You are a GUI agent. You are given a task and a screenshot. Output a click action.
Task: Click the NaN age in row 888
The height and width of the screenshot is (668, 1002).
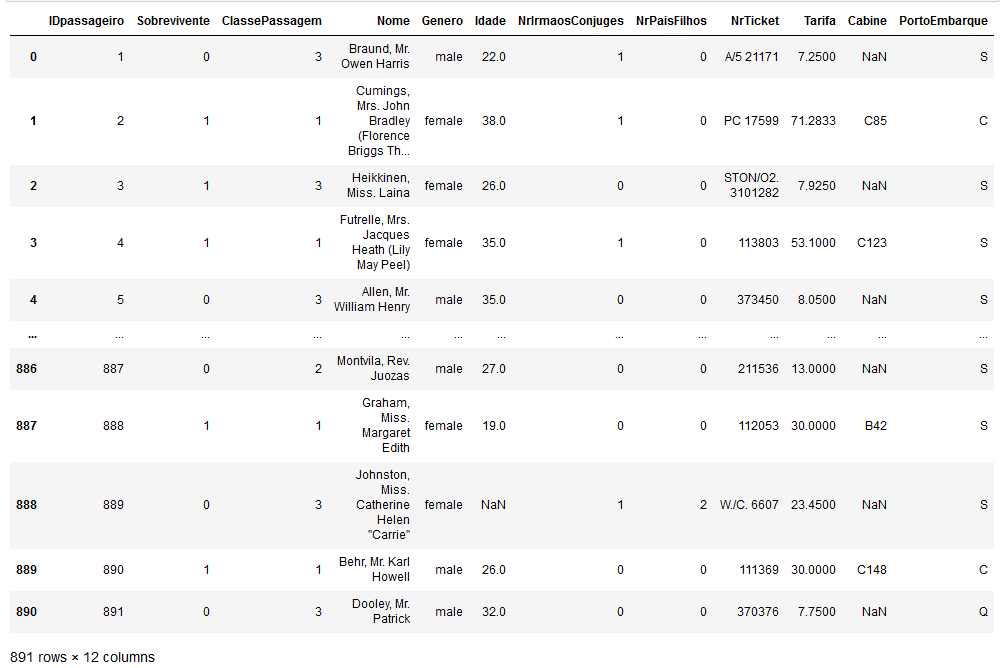pyautogui.click(x=493, y=505)
